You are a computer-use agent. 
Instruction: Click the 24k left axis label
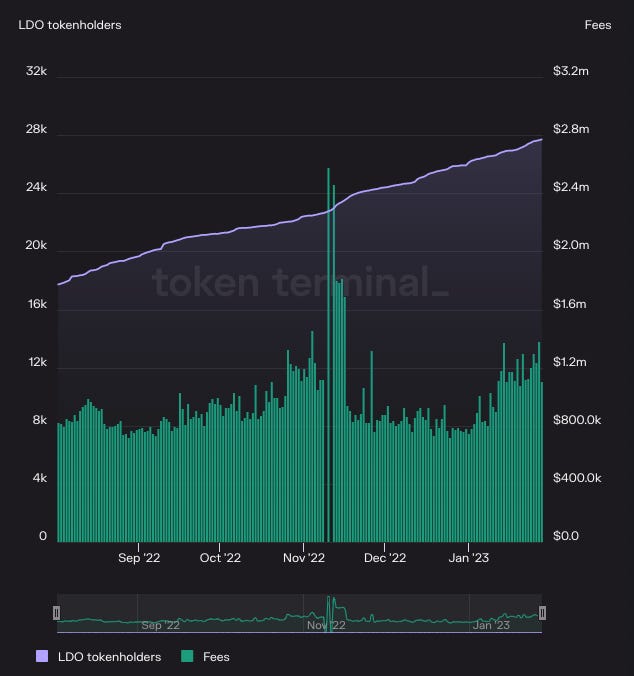click(36, 187)
